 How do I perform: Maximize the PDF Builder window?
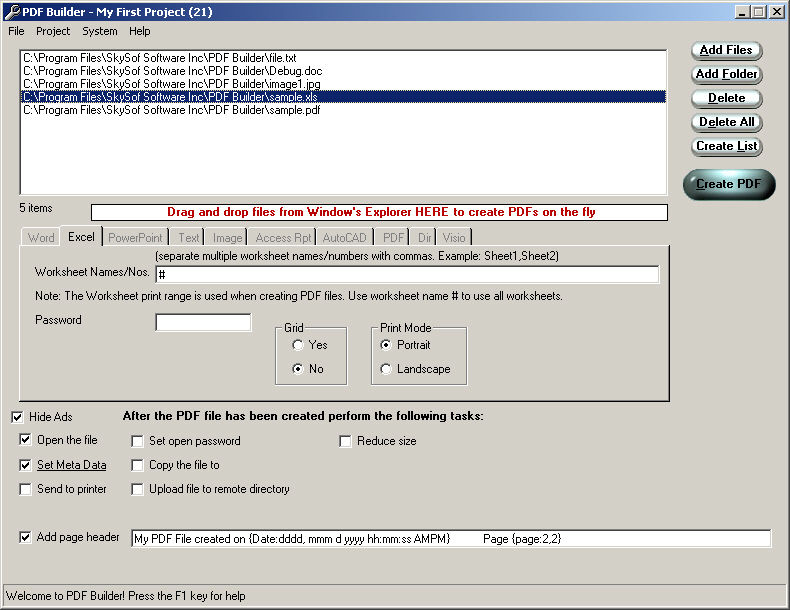tap(759, 12)
